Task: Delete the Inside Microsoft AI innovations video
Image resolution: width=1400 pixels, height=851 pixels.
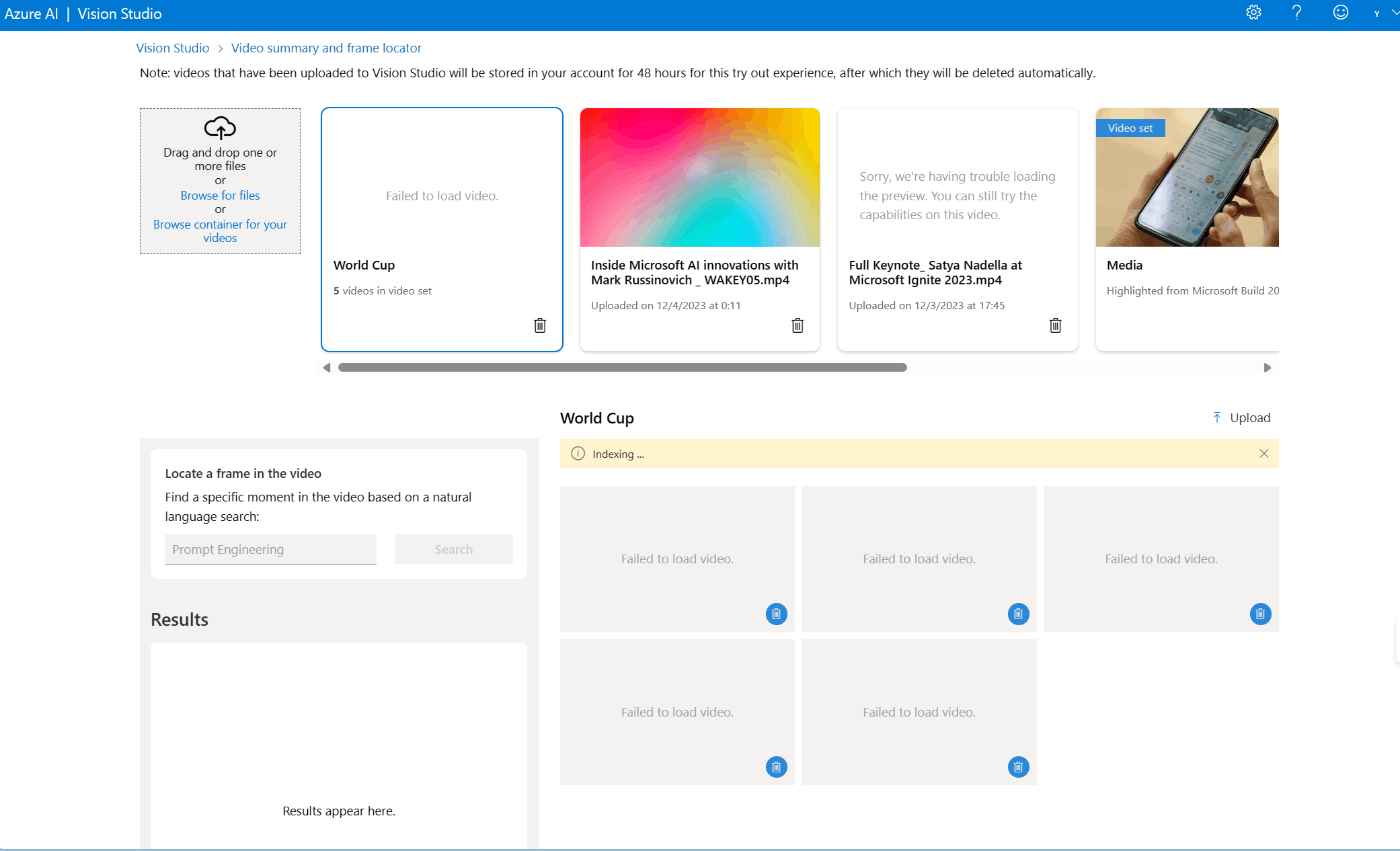Action: (x=798, y=325)
